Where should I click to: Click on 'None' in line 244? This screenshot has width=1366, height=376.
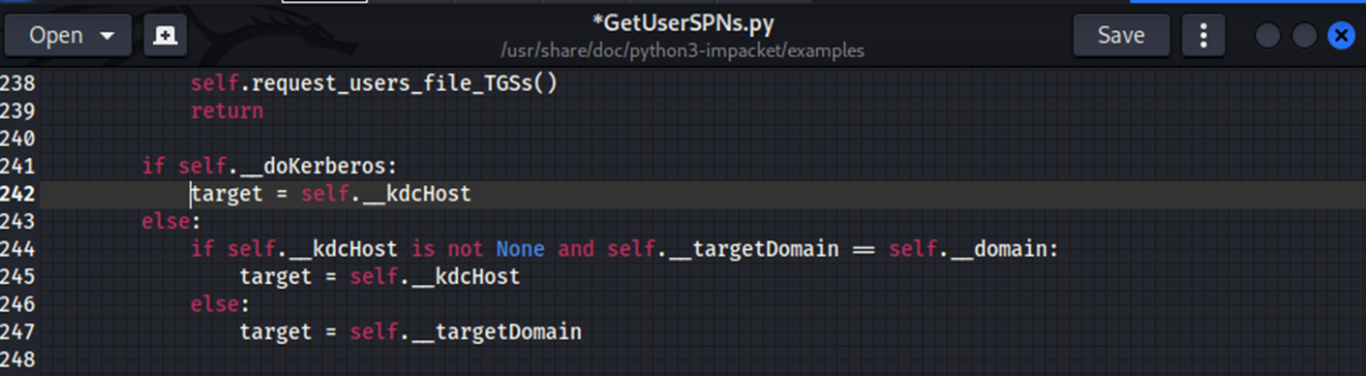[520, 249]
